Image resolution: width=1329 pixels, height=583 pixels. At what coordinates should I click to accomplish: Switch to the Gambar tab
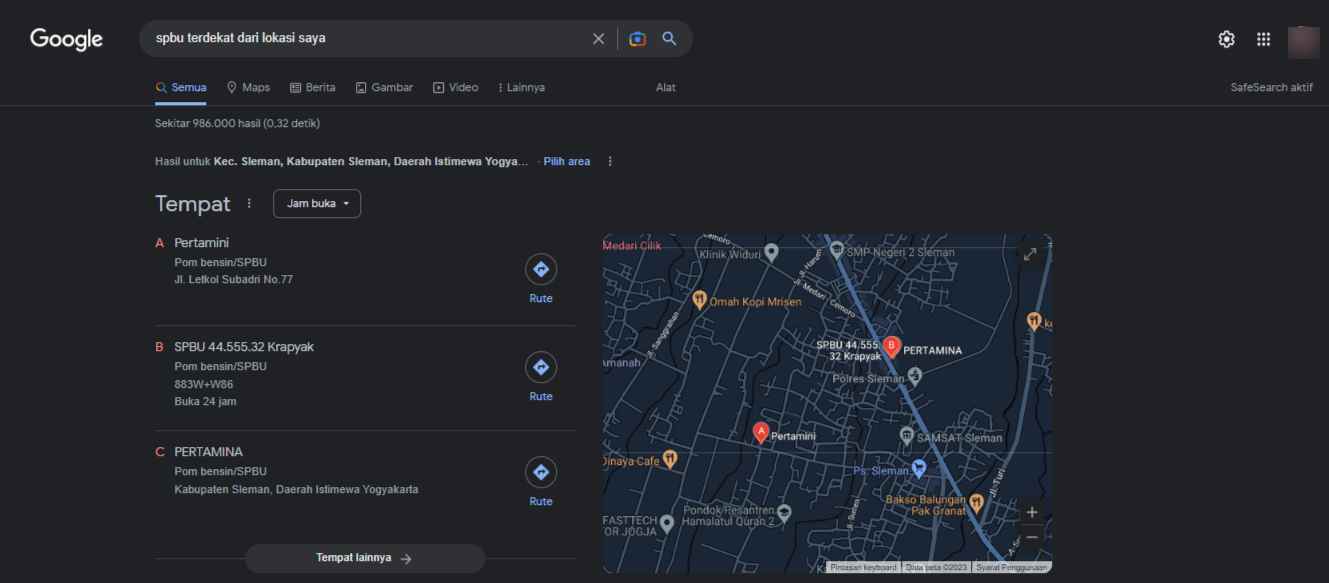(x=384, y=88)
